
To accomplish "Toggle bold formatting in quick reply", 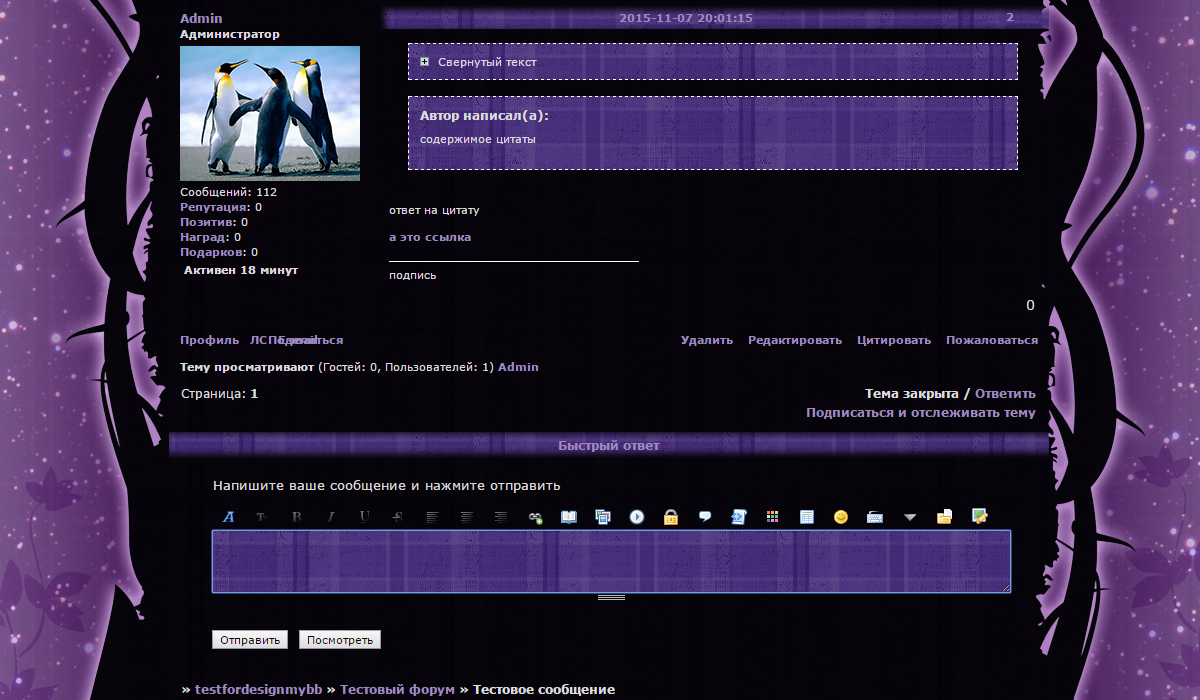I will [x=296, y=517].
